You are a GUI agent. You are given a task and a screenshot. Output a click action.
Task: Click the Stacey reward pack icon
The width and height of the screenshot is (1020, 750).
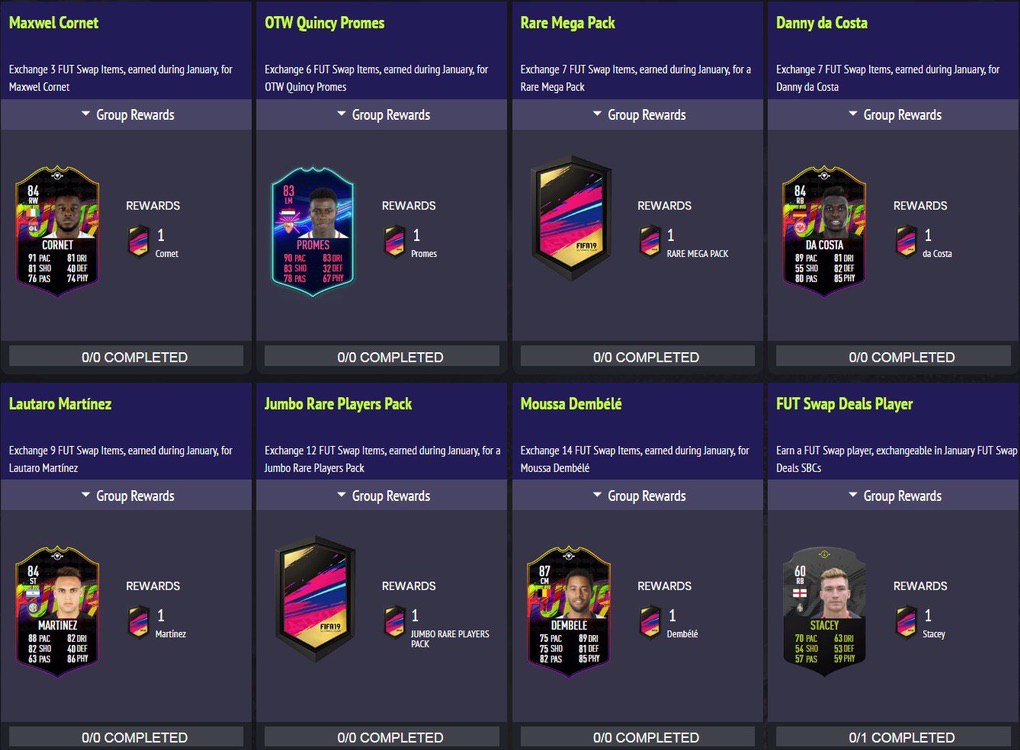(906, 621)
